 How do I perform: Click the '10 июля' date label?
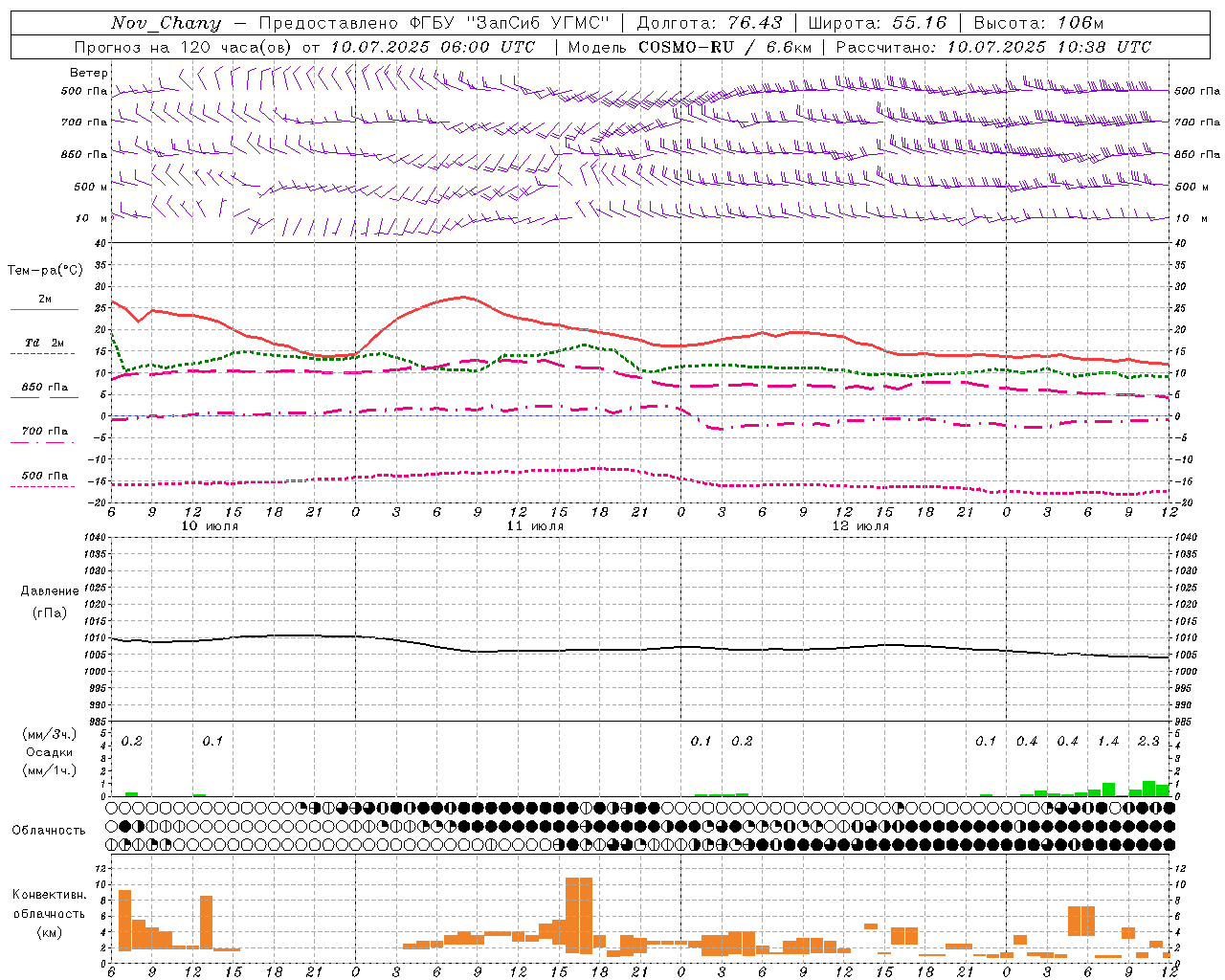(x=210, y=526)
